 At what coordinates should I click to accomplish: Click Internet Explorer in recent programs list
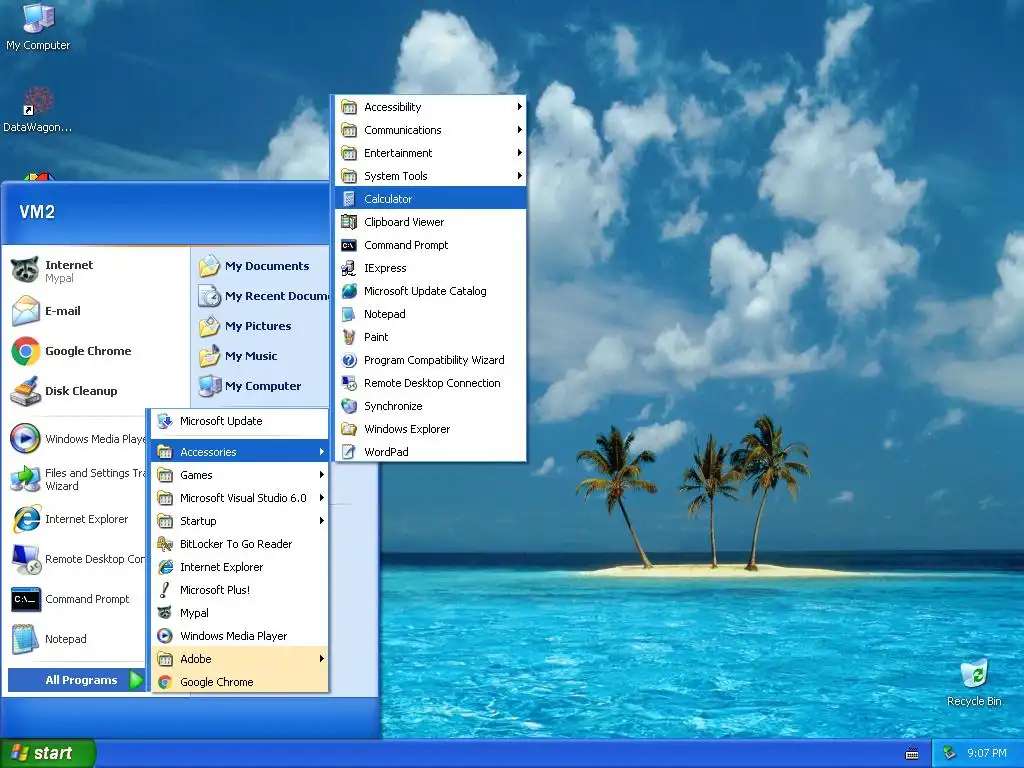[x=76, y=519]
